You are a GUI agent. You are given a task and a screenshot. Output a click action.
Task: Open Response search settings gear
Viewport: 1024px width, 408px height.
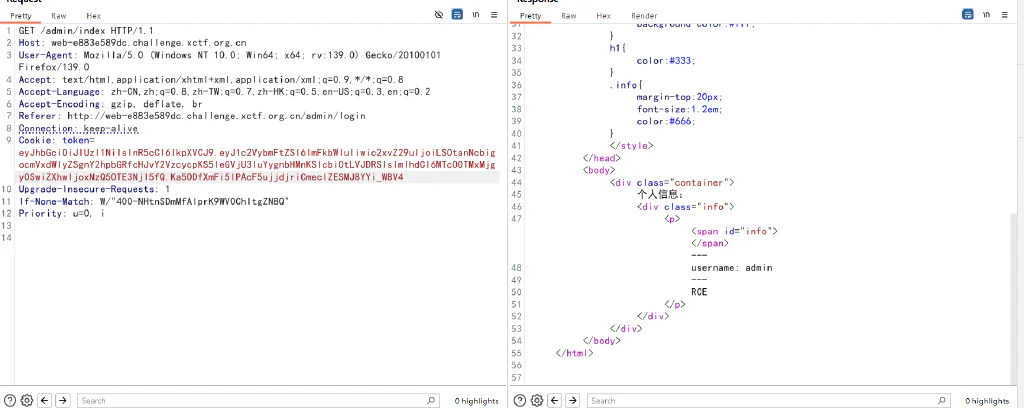point(537,400)
